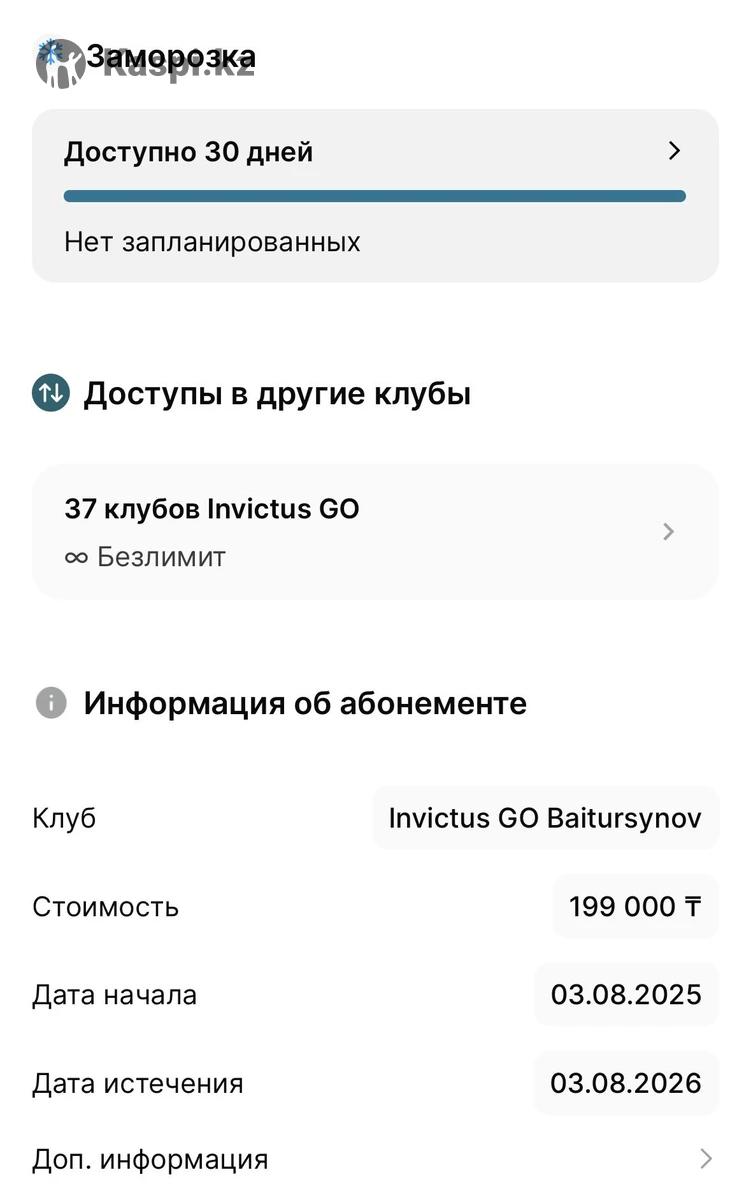Open the Доп. информация label
Screen dimensions: 751x1200
[x=150, y=1160]
